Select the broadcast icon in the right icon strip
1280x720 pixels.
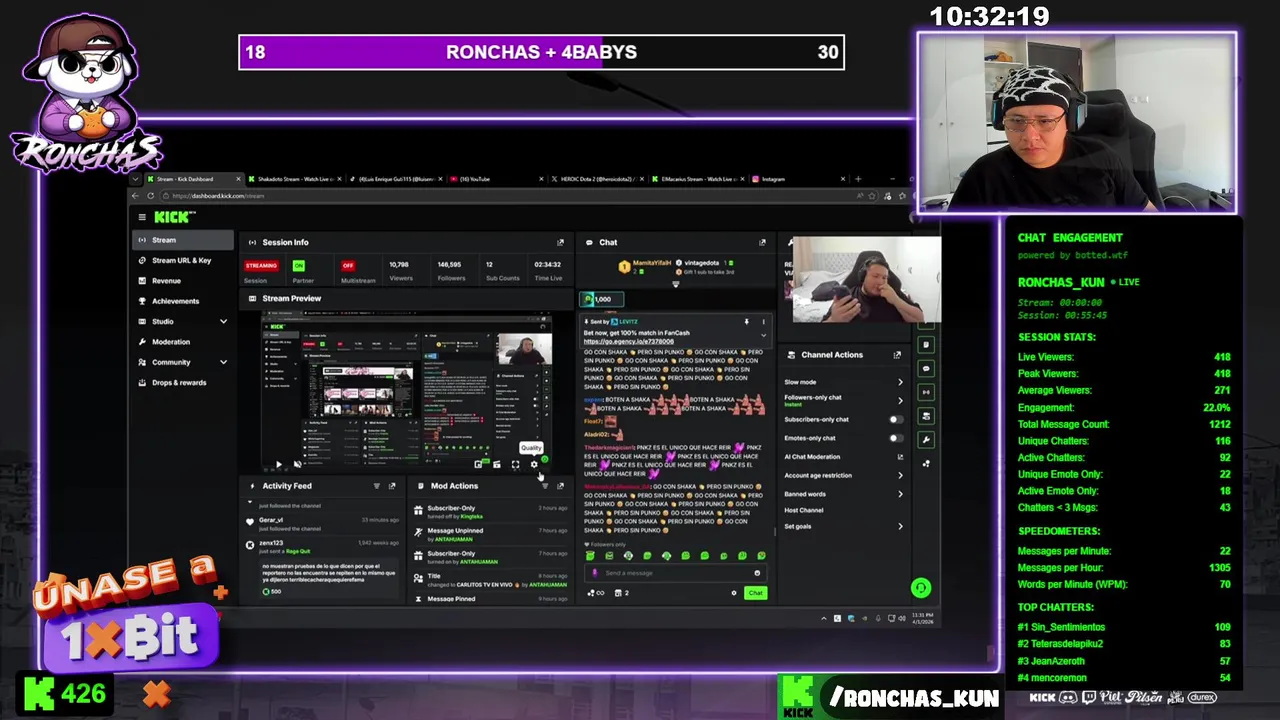point(926,392)
